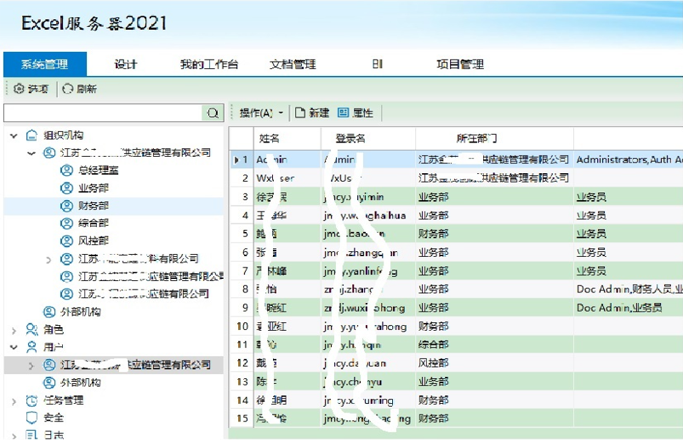This screenshot has height=440, width=683.
Task: Open the 属性 properties icon
Action: (x=344, y=113)
